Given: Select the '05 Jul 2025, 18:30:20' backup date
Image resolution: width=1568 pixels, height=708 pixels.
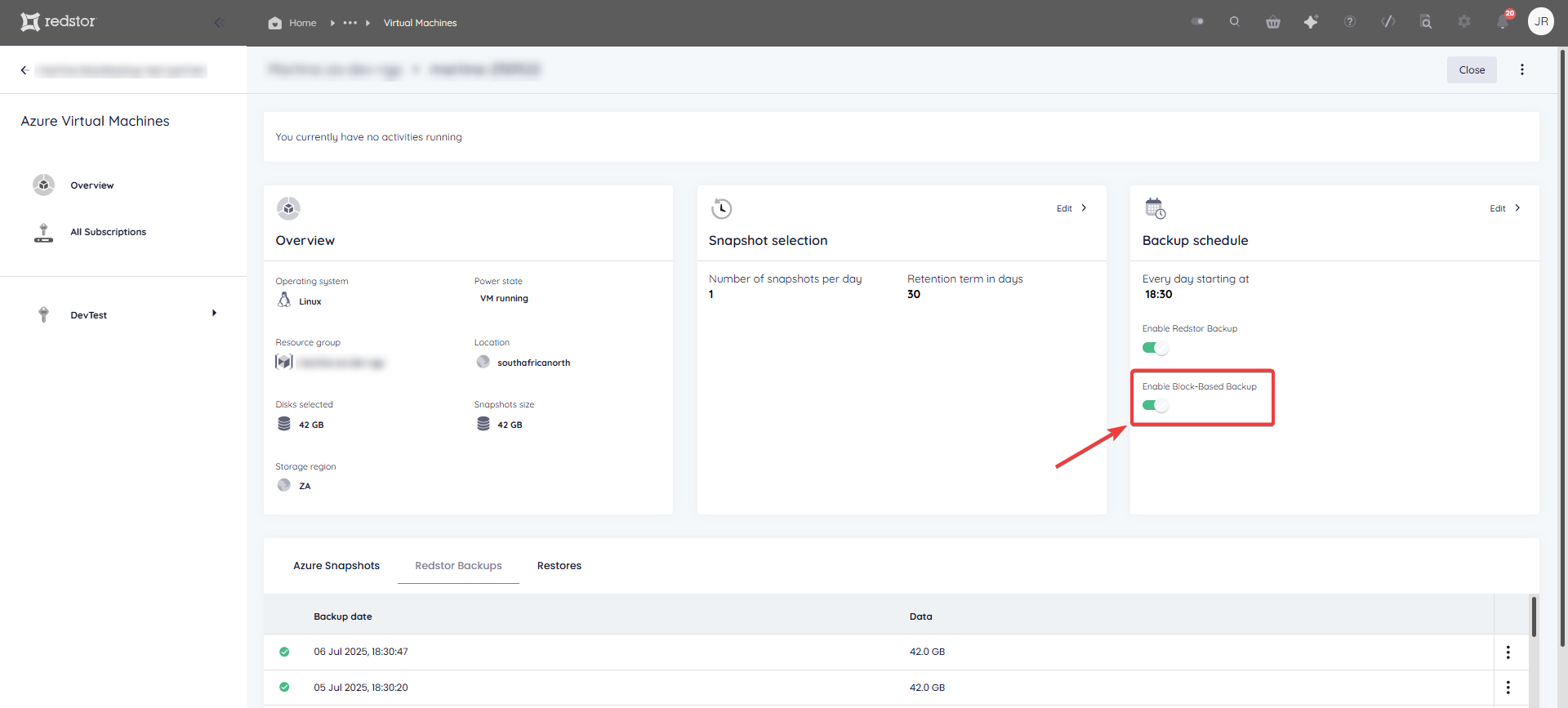Looking at the screenshot, I should (x=361, y=688).
